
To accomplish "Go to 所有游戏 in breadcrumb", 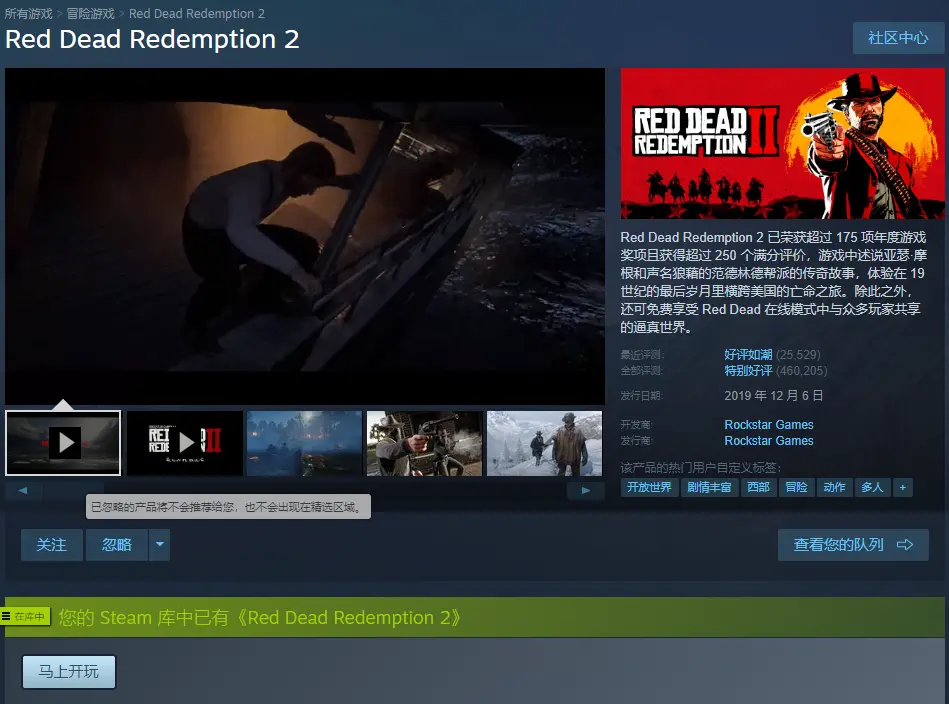I will point(30,13).
